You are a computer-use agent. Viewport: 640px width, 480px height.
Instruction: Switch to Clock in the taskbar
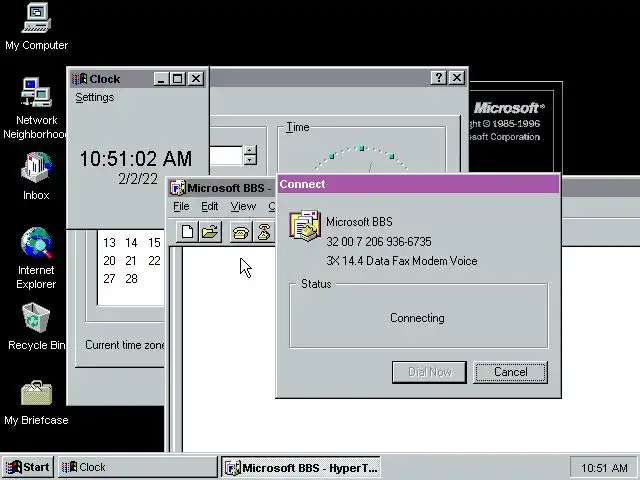pos(138,467)
